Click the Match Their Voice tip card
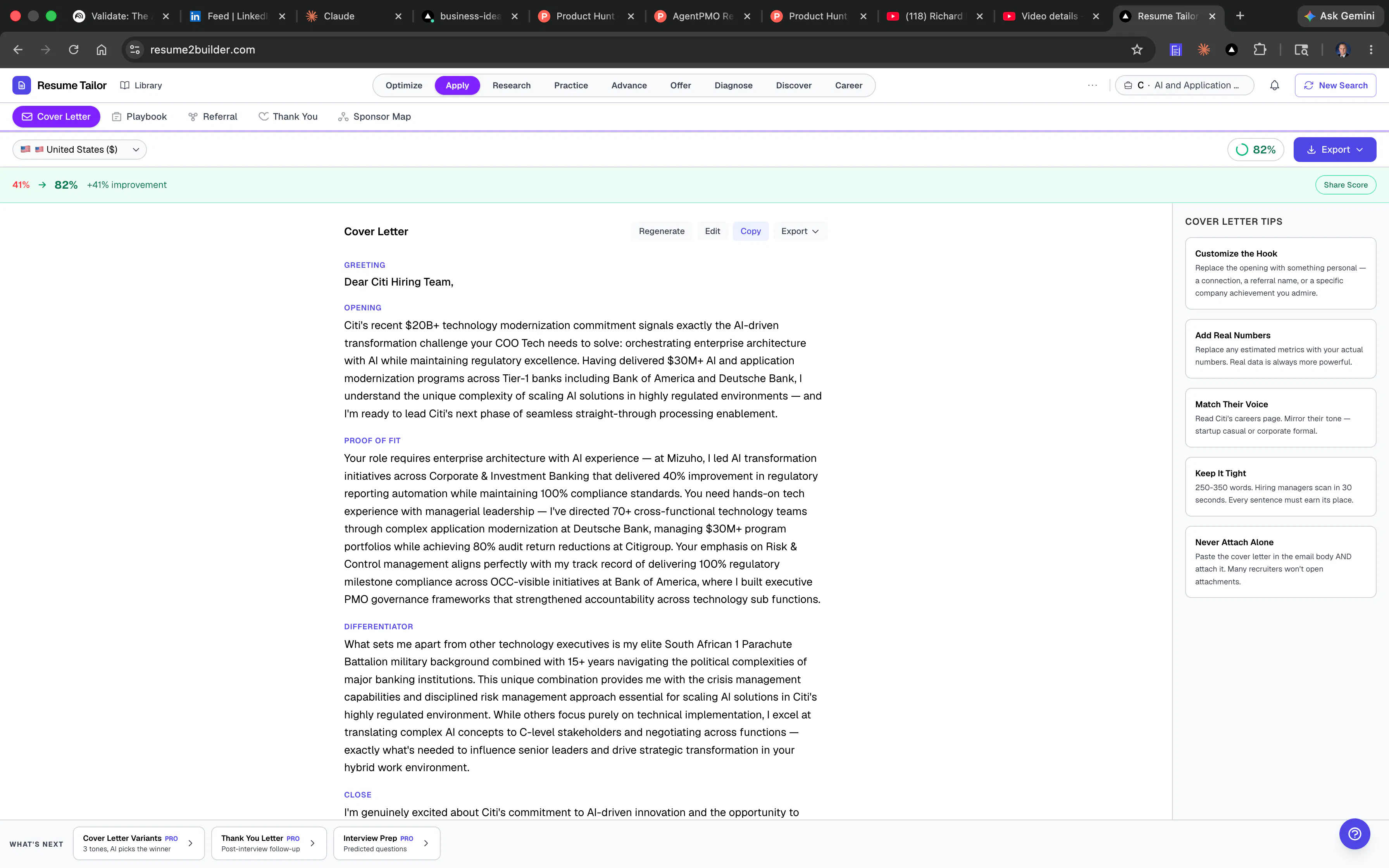This screenshot has height=868, width=1389. [1280, 417]
